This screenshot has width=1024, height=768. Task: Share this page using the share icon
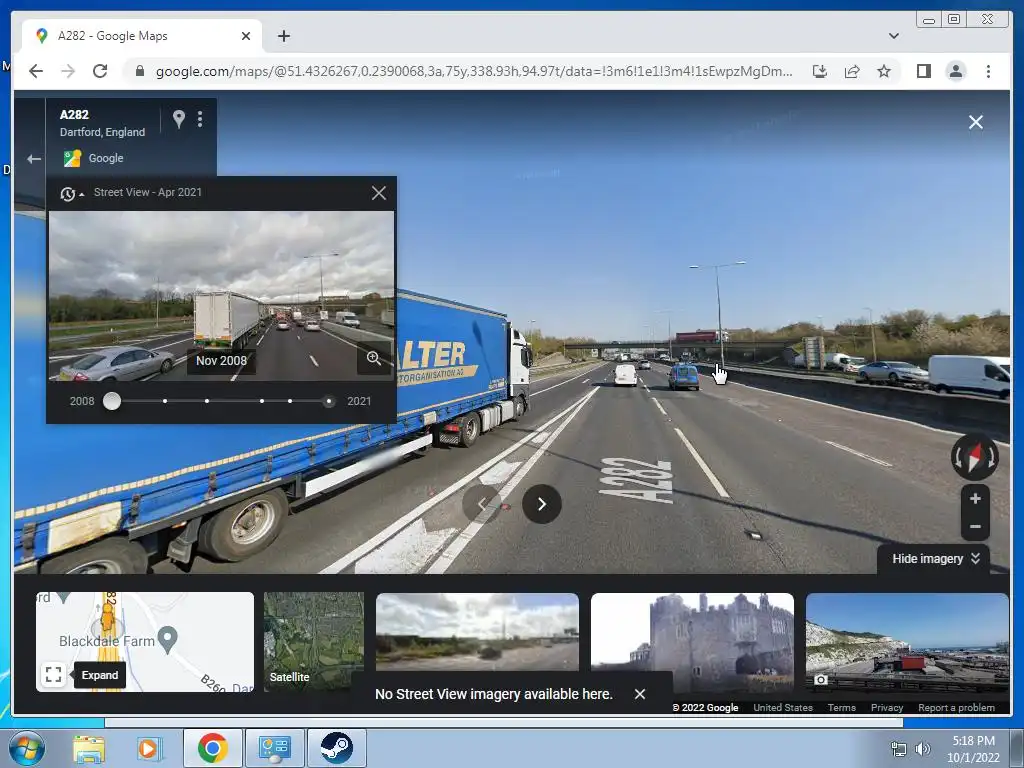[x=852, y=71]
